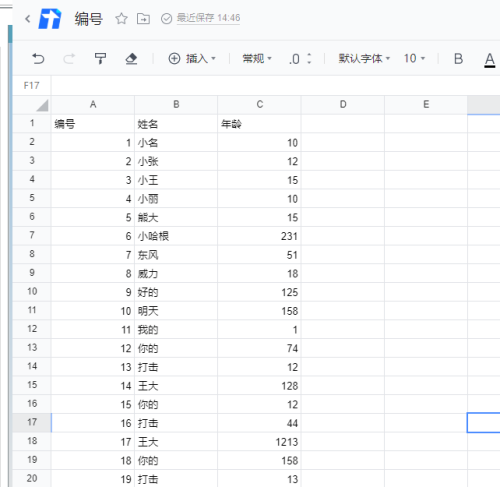Select the format painter tool

point(100,59)
